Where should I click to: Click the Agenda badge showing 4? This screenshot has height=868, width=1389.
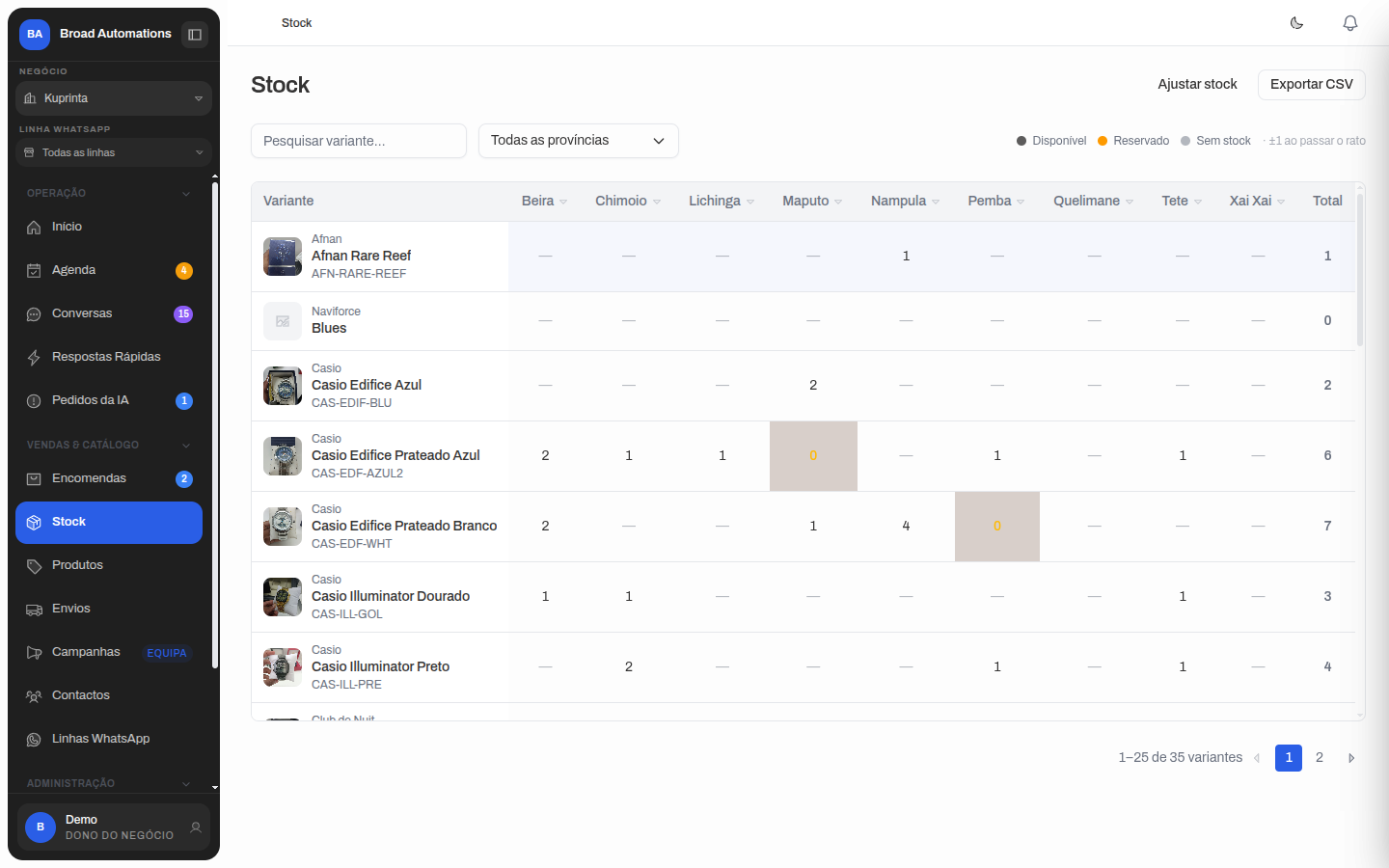point(183,270)
